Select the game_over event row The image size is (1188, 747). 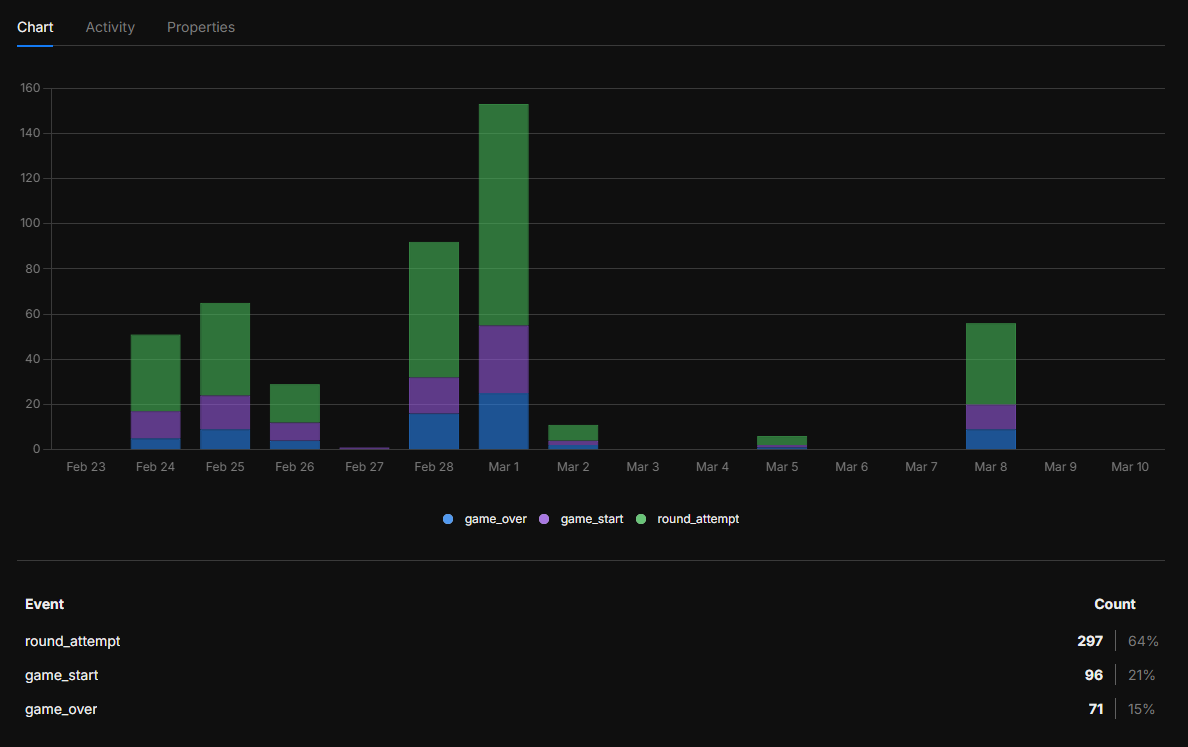pos(61,709)
